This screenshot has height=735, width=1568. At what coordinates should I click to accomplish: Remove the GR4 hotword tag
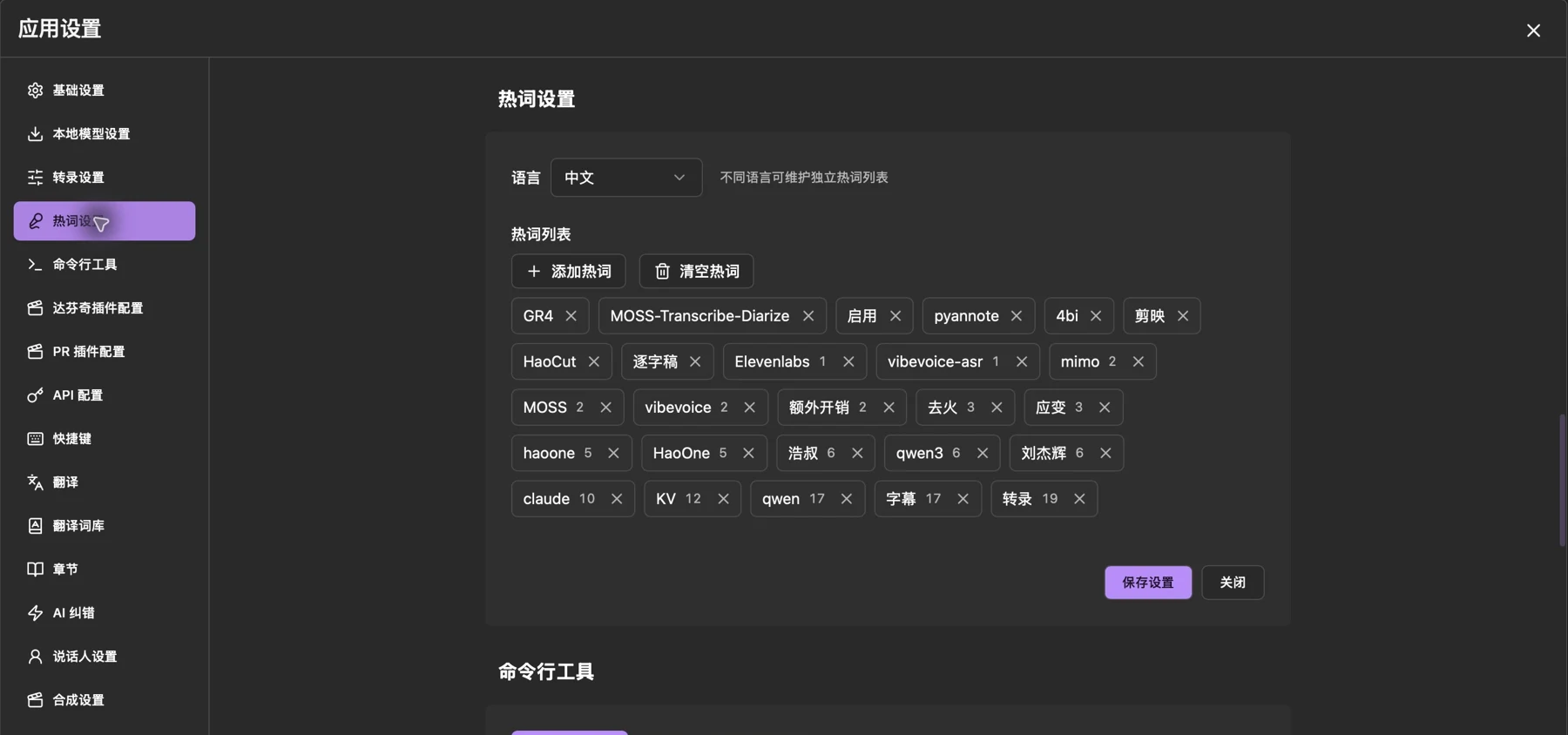coord(571,316)
